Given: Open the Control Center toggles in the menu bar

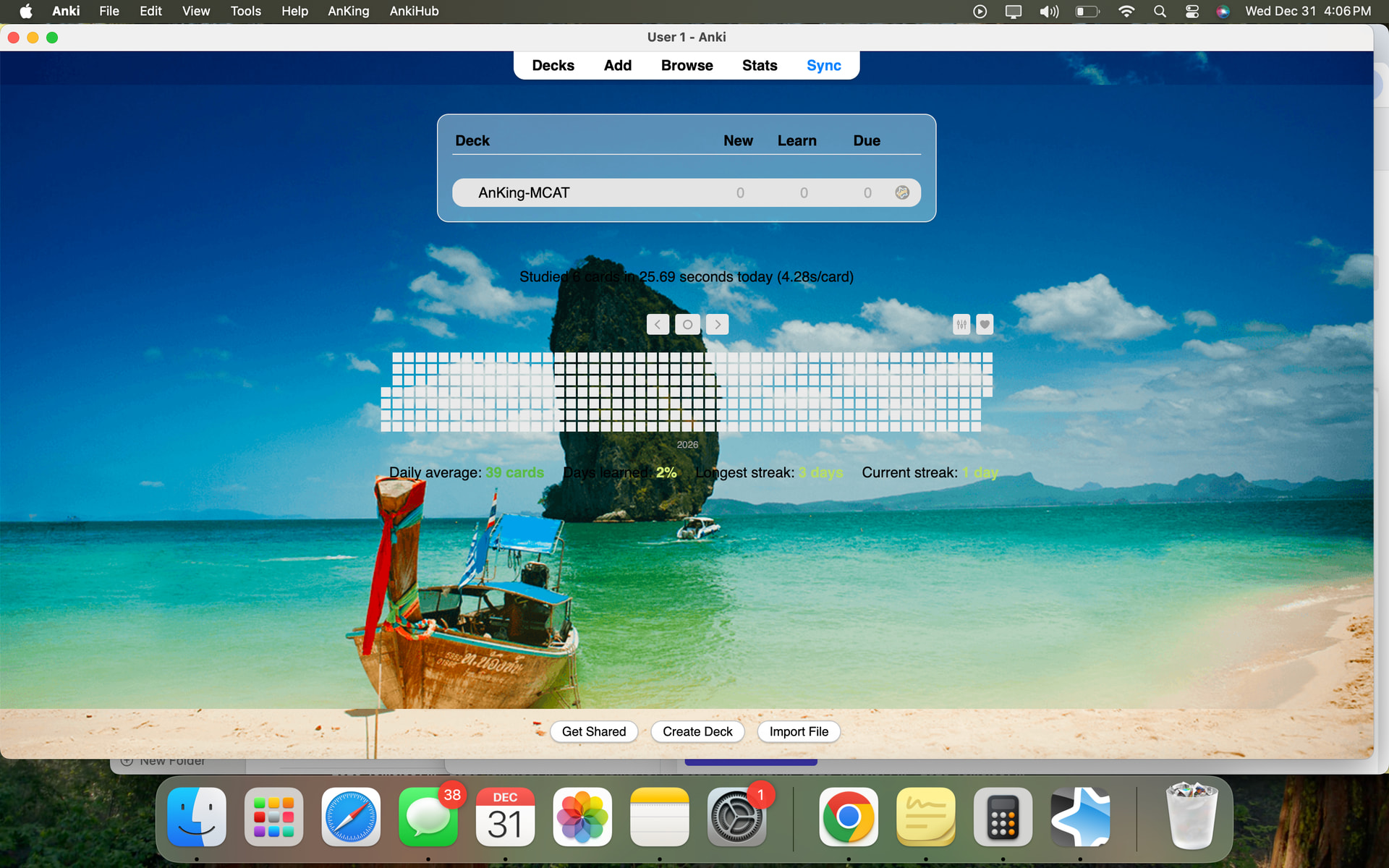Looking at the screenshot, I should (x=1192, y=11).
